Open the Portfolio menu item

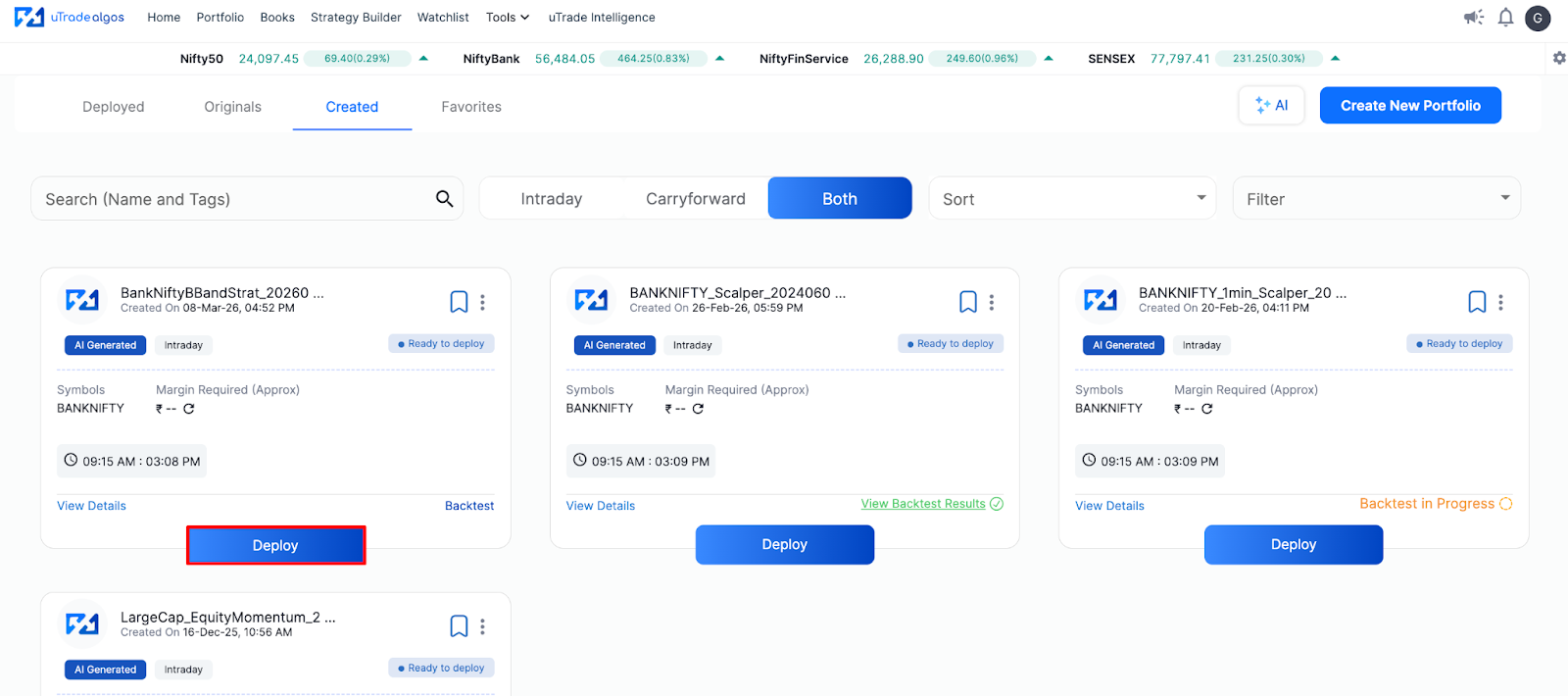[220, 18]
